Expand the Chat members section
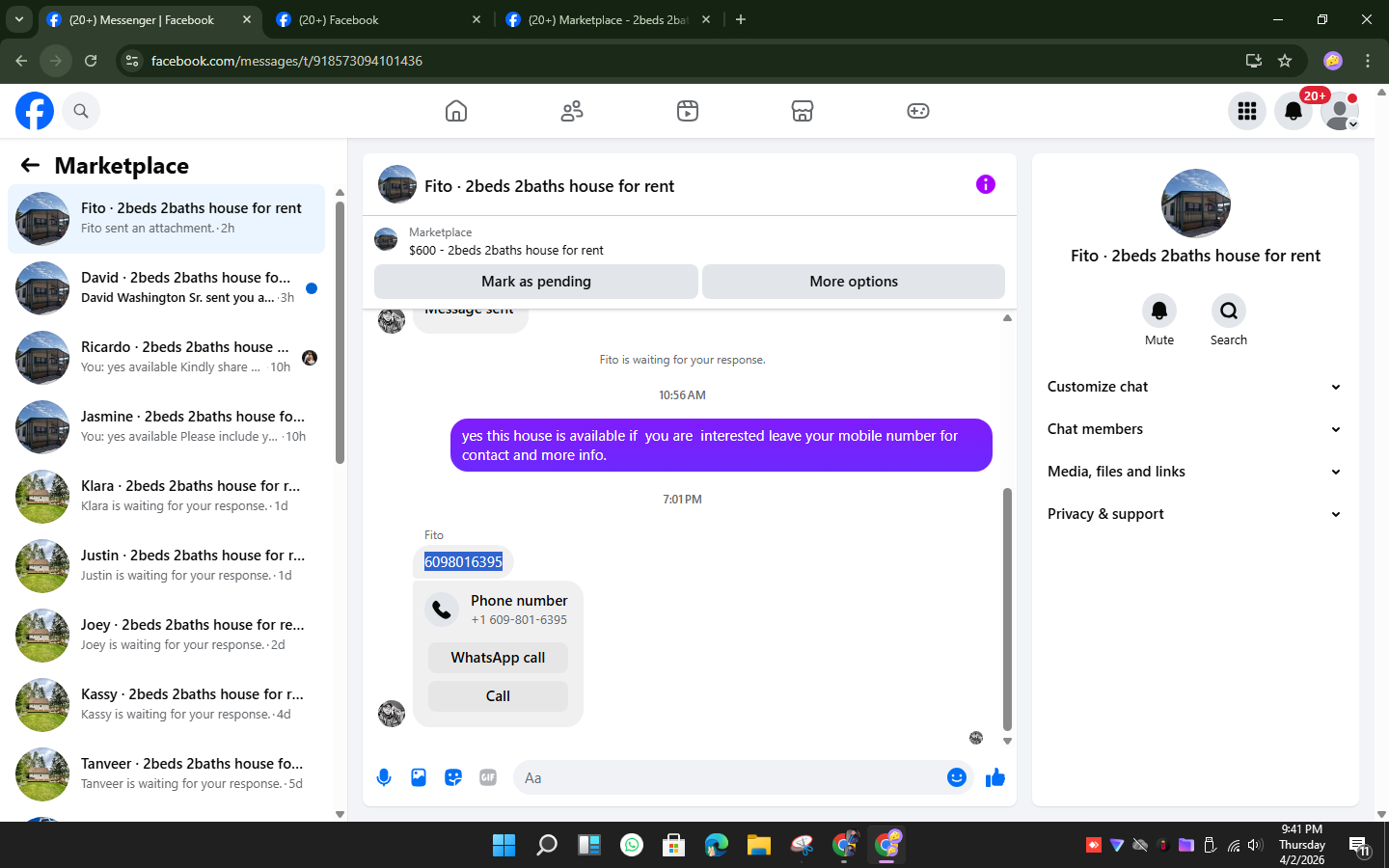 (1194, 429)
